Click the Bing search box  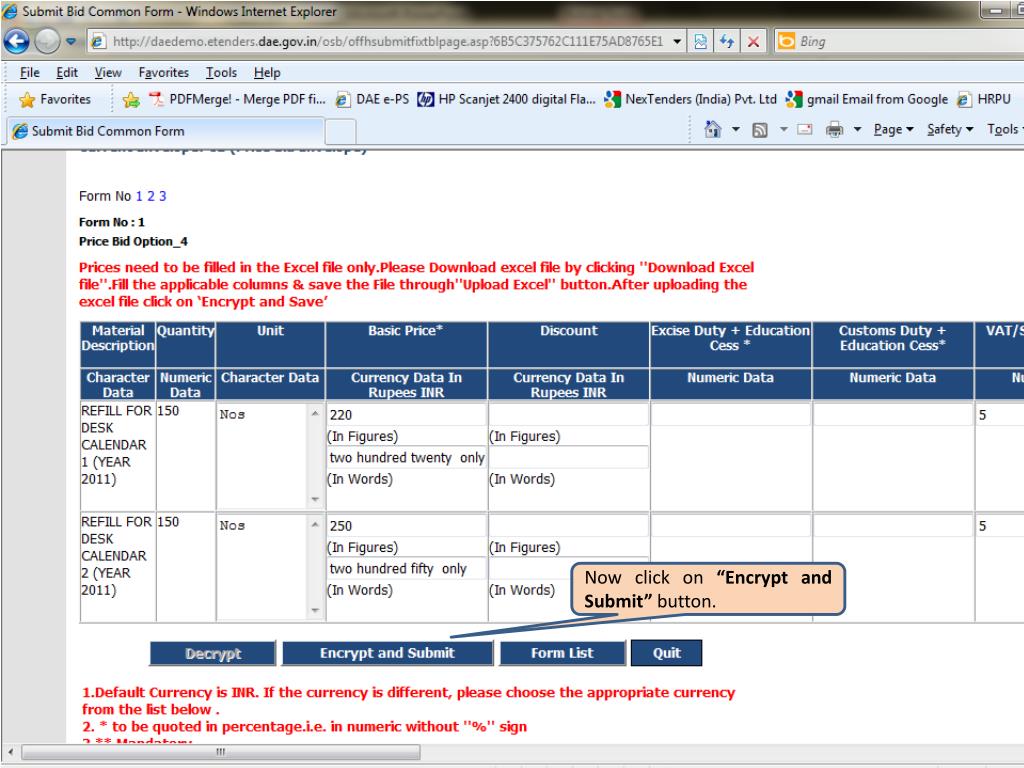[910, 42]
